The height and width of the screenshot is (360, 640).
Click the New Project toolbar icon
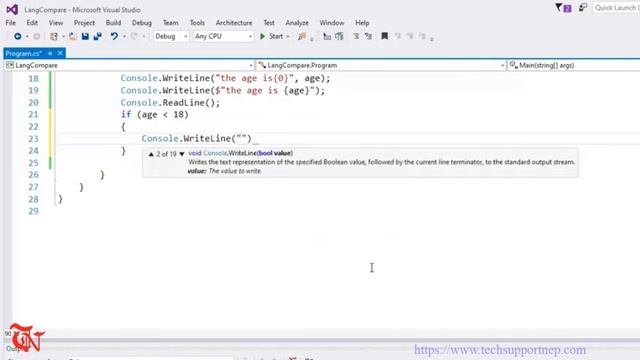[53, 36]
